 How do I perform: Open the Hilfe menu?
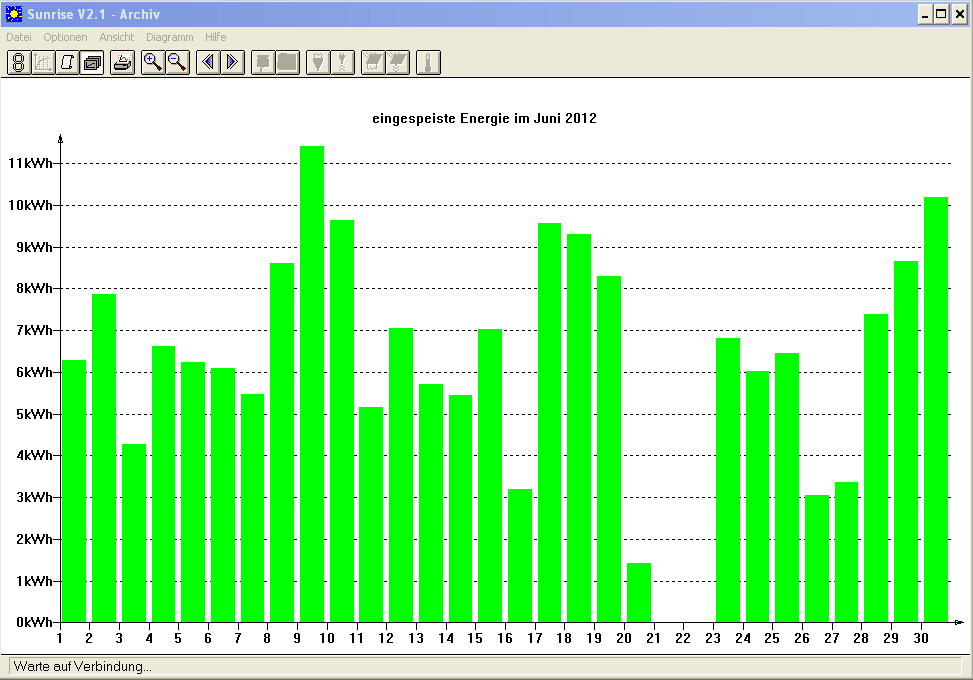[x=215, y=37]
